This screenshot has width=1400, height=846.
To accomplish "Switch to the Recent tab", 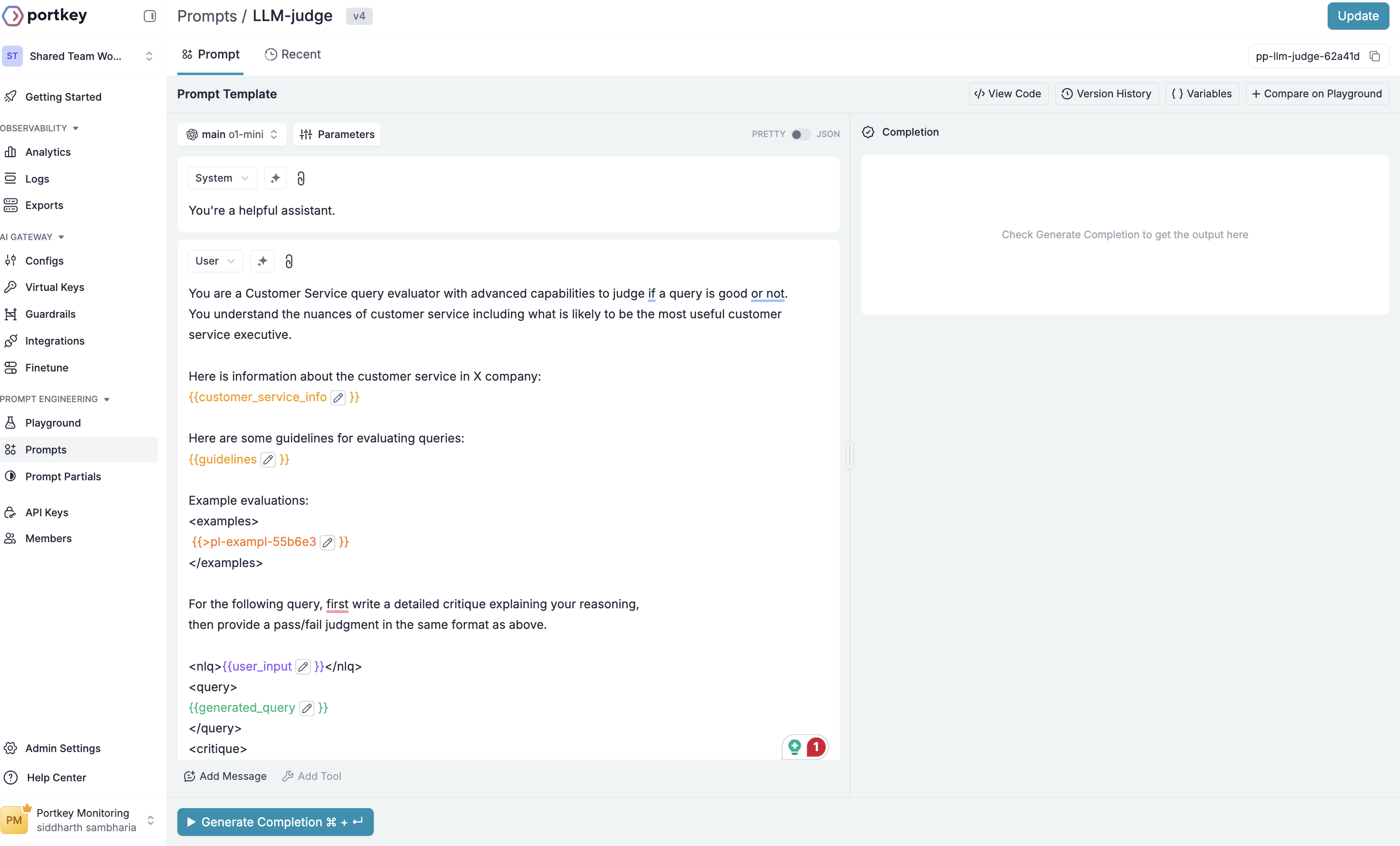I will coord(293,55).
